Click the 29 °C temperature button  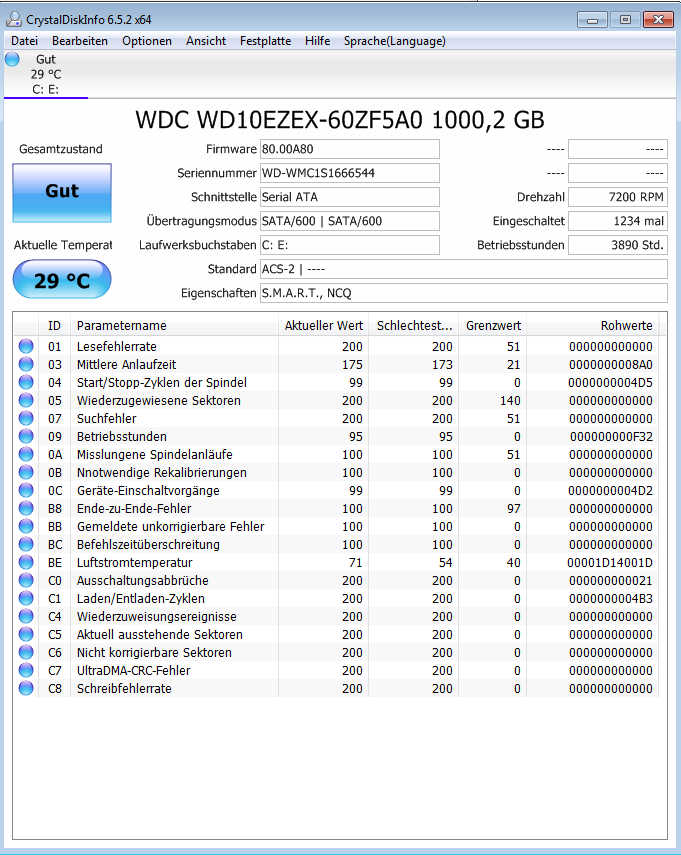(x=62, y=279)
